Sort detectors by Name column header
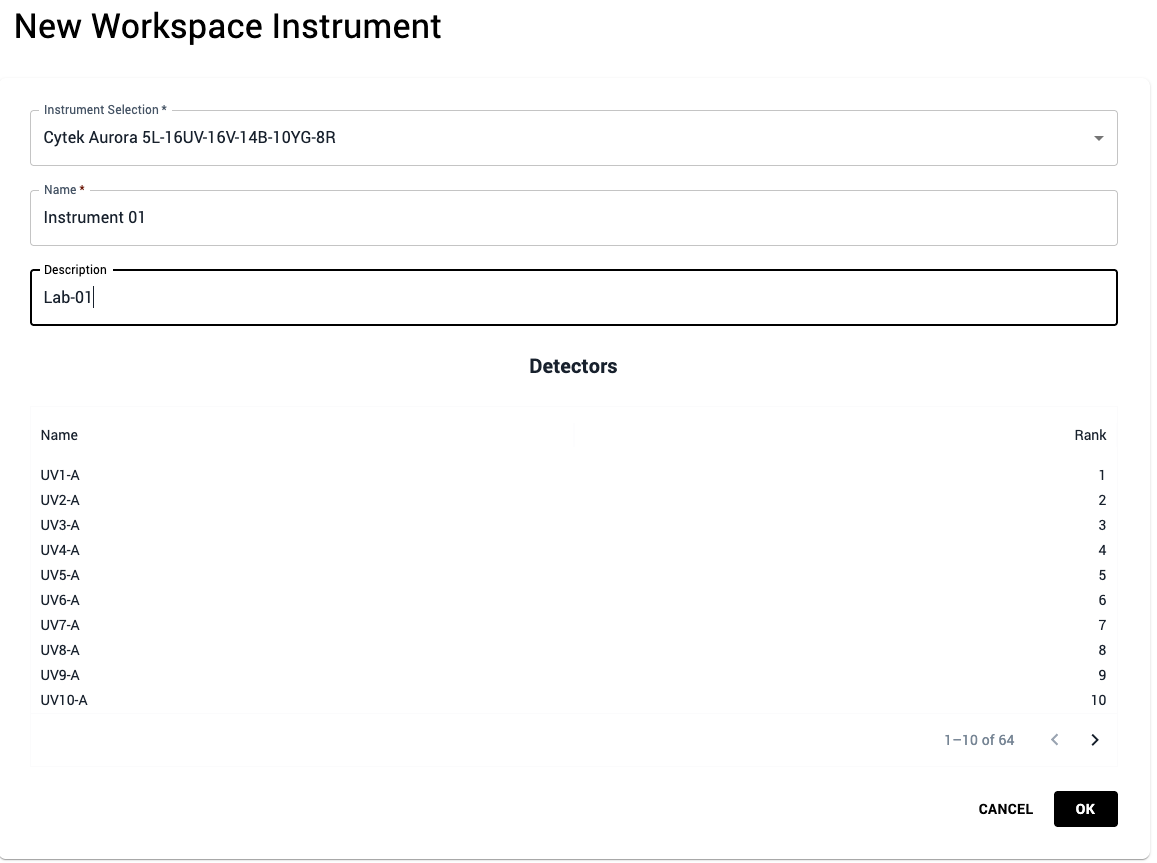Viewport: 1157px width, 863px height. pos(59,435)
